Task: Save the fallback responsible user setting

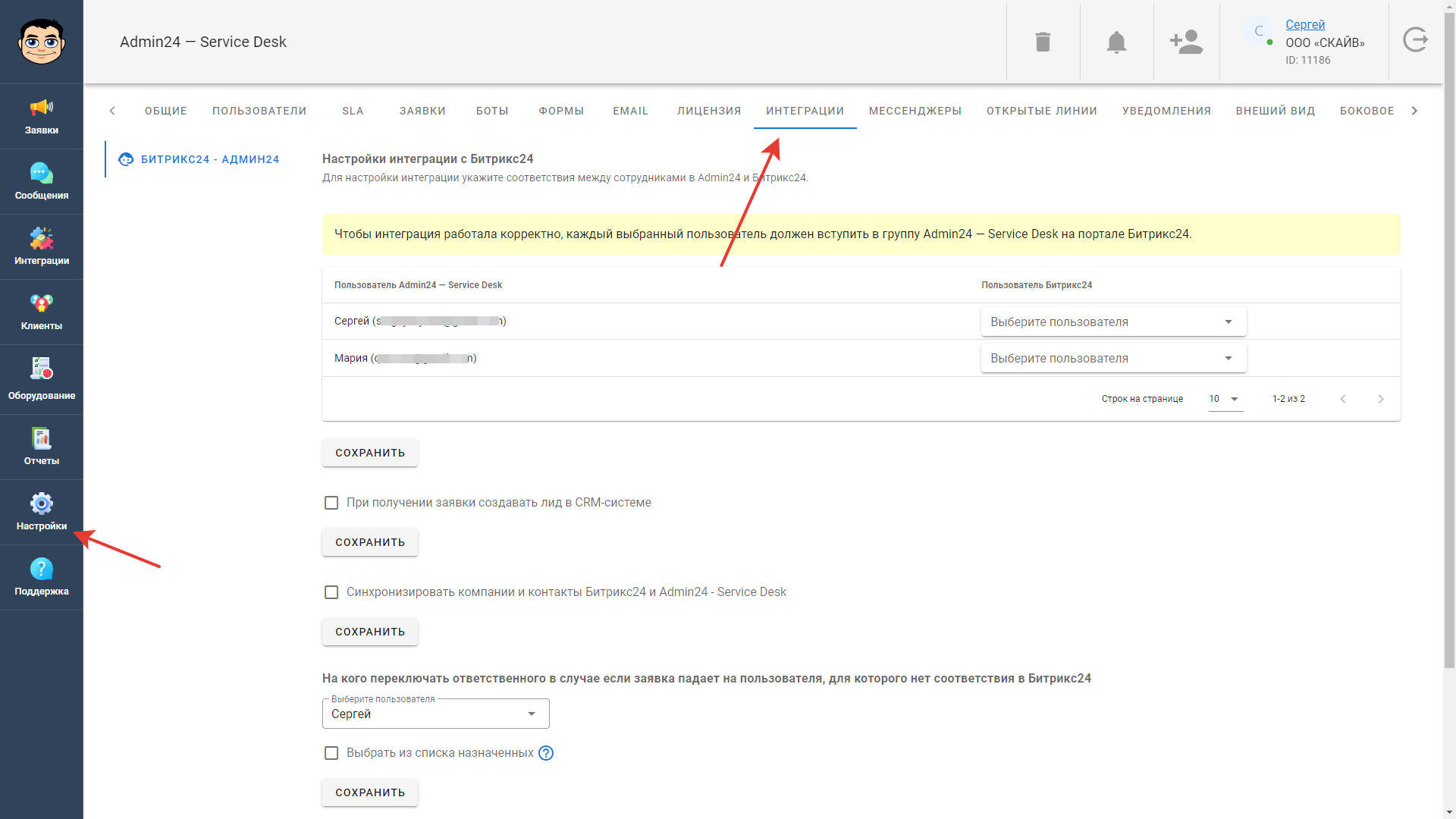Action: pyautogui.click(x=370, y=792)
